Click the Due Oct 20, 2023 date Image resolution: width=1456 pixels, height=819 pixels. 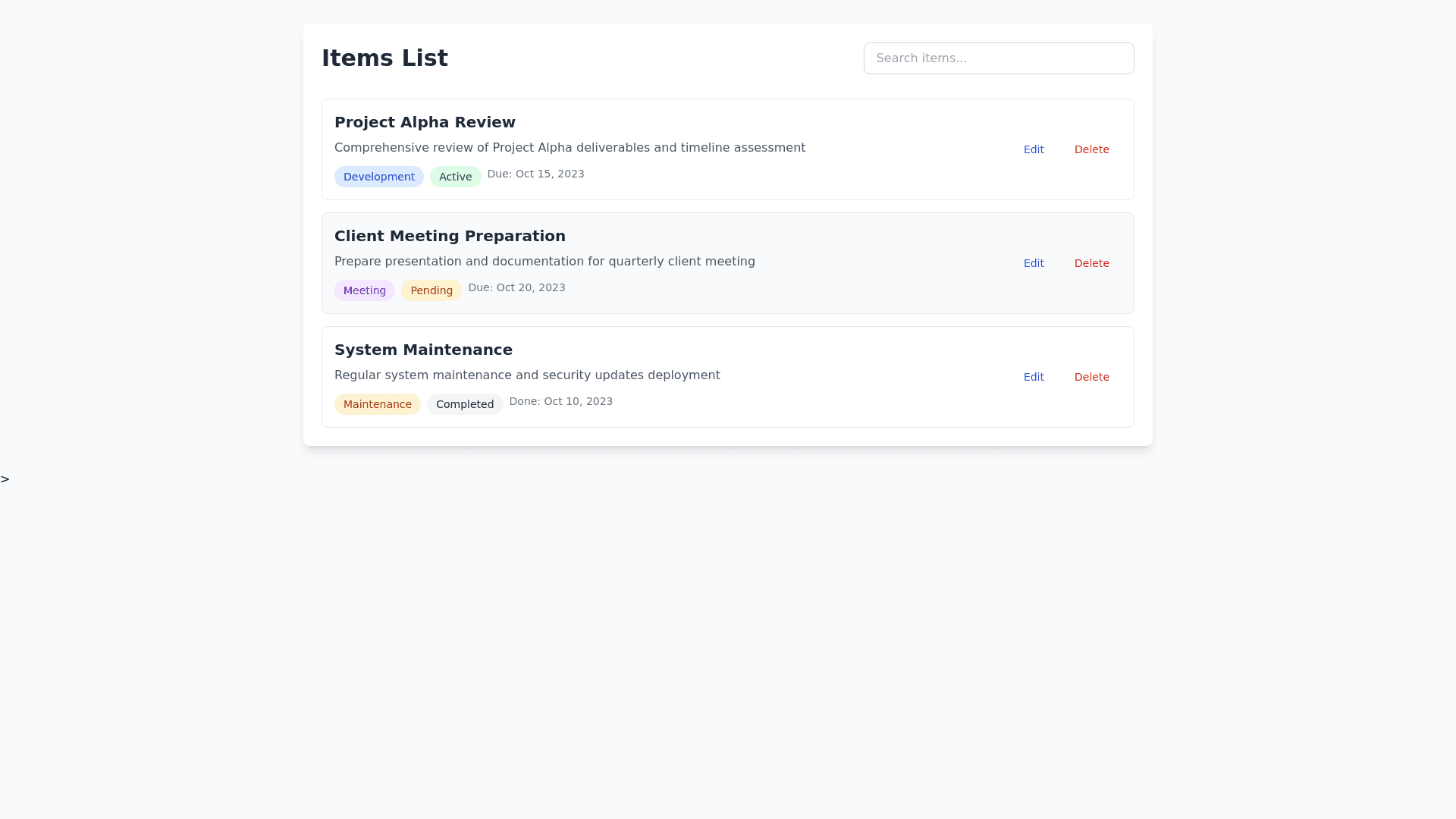click(516, 287)
